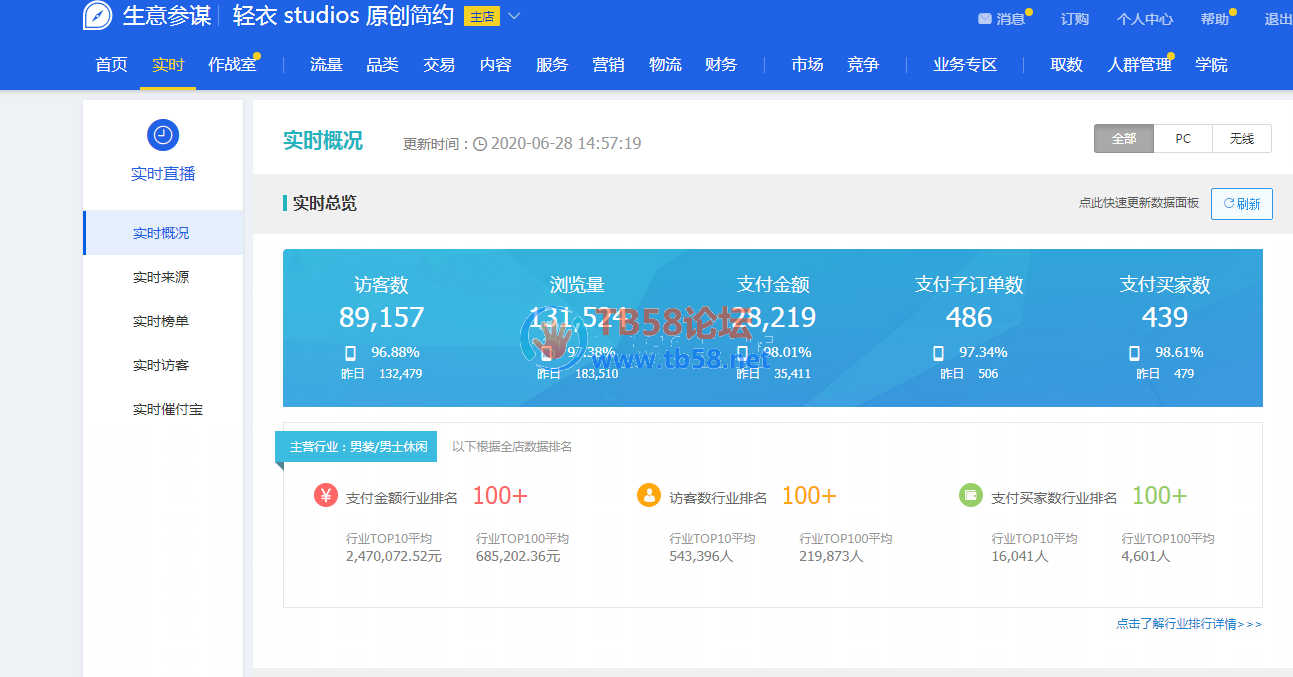1293x677 pixels.
Task: Click the mobile phone icon under 支付买家数
Action: tap(1134, 353)
